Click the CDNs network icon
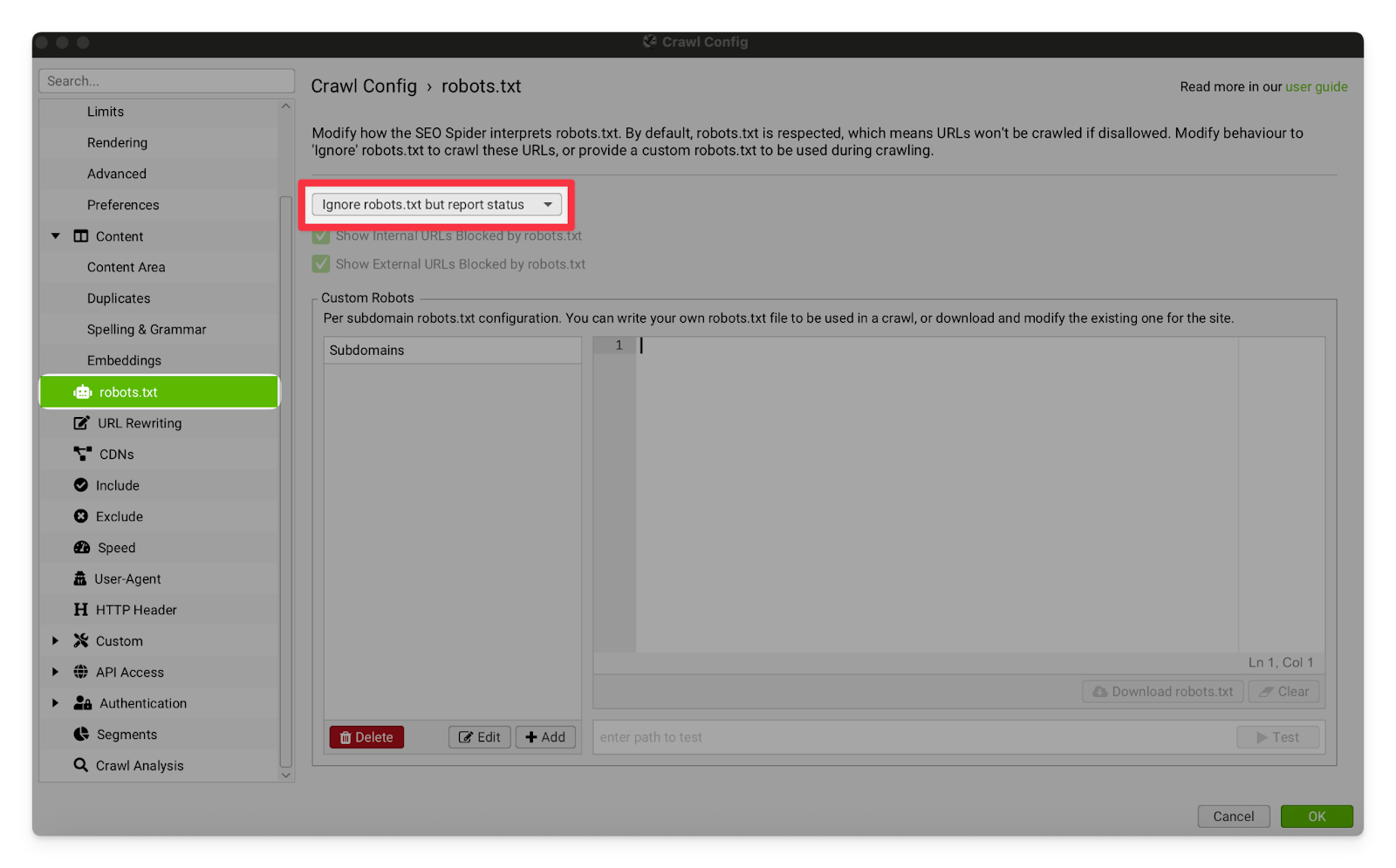Viewport: 1396px width, 868px height. pyautogui.click(x=82, y=454)
